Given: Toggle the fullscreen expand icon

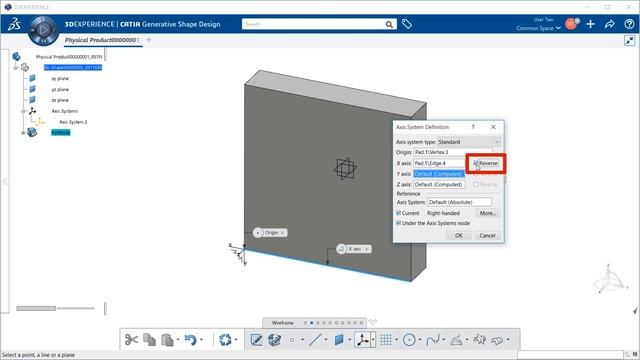Looking at the screenshot, I should (629, 40).
